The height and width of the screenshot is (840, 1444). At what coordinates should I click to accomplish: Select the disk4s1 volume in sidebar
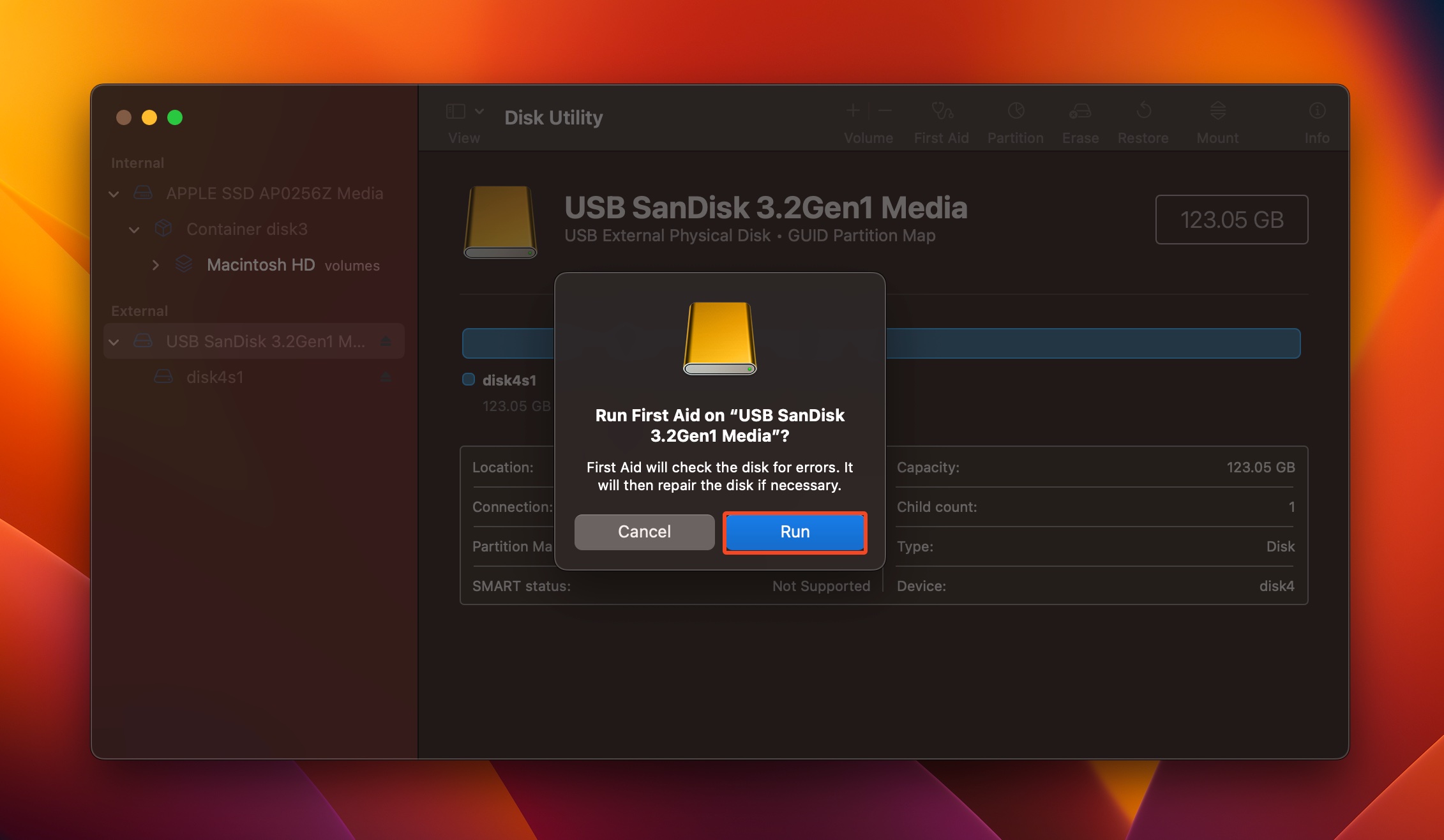pyautogui.click(x=213, y=376)
